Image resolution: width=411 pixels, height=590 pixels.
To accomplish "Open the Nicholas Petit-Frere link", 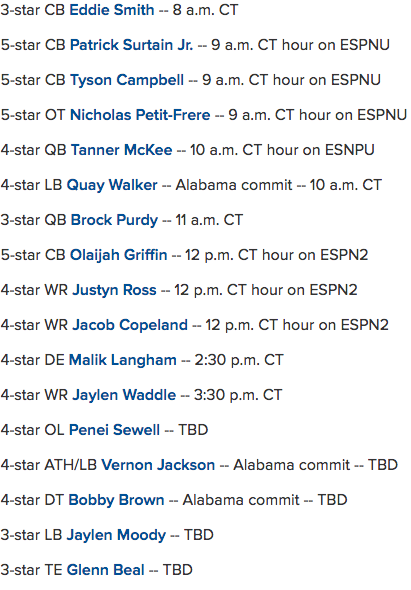I will [140, 115].
